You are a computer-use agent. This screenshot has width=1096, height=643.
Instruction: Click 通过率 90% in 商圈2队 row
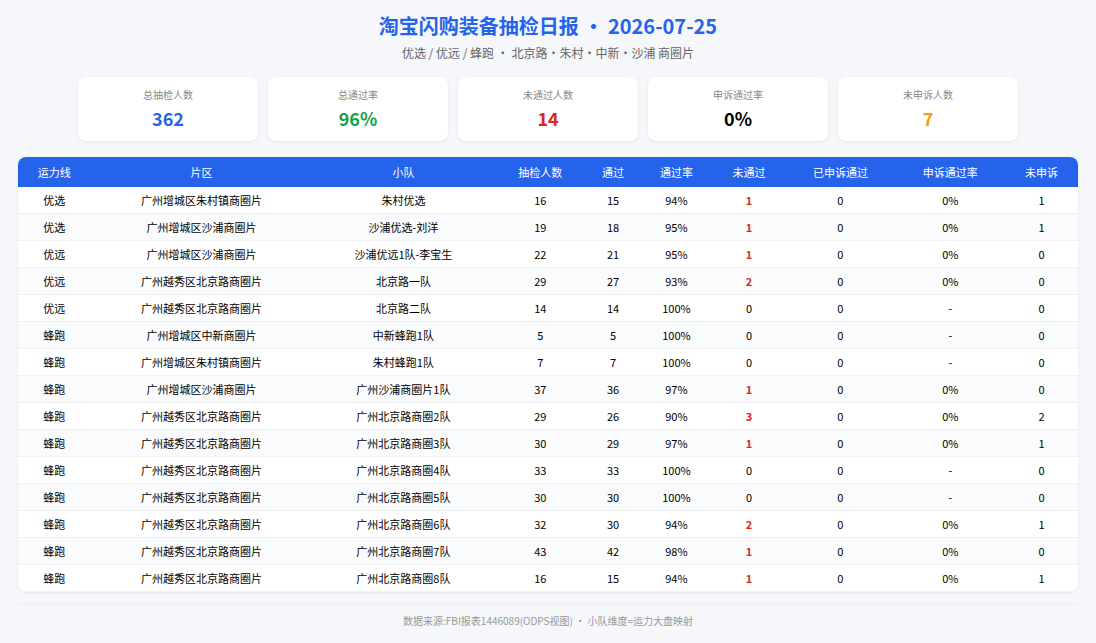676,417
